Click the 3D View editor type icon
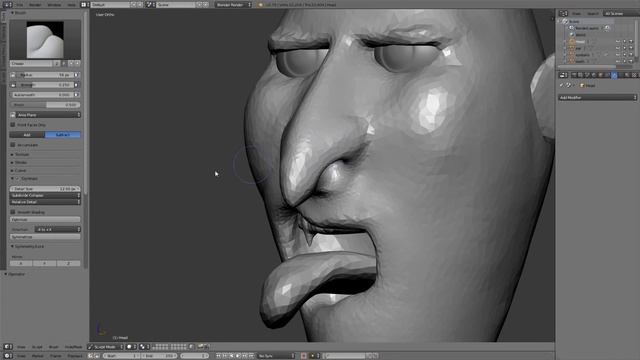This screenshot has height=360, width=640. pyautogui.click(x=8, y=347)
